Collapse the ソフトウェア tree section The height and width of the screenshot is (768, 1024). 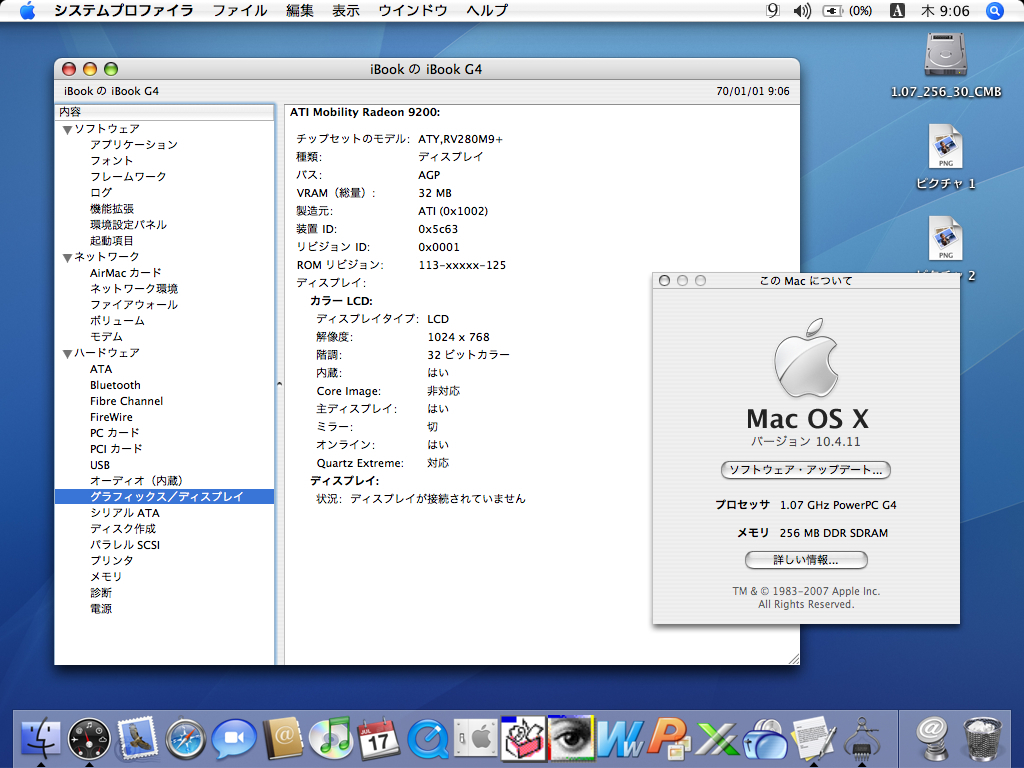[x=67, y=129]
